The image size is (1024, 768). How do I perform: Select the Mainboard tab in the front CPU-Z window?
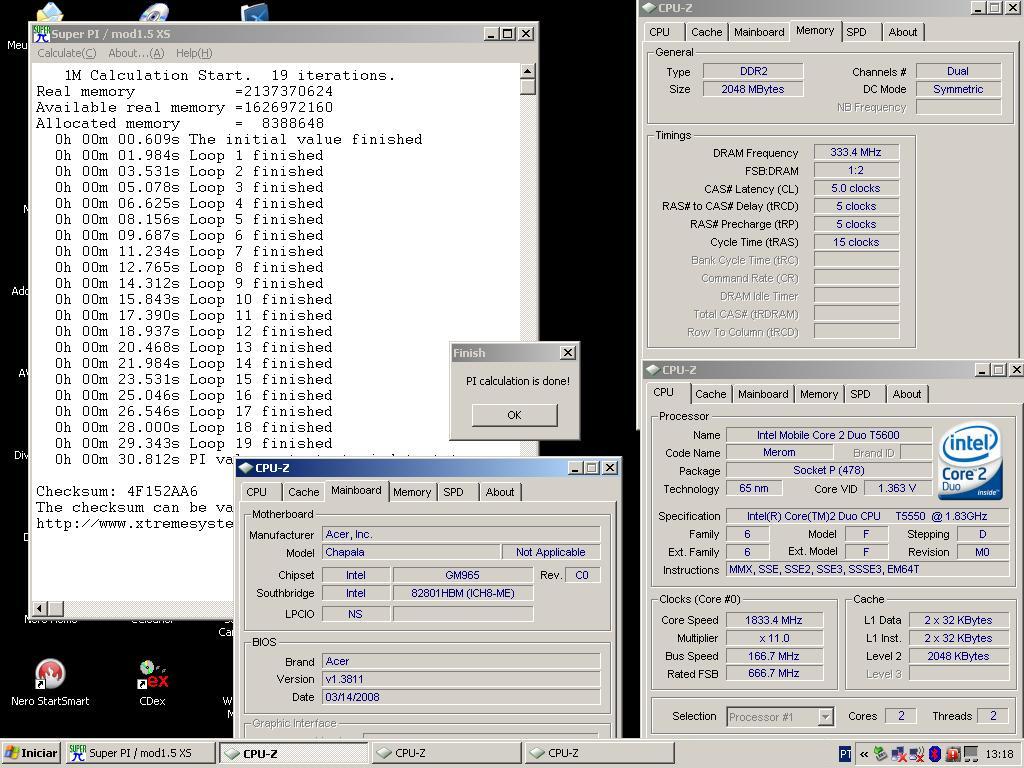[356, 490]
